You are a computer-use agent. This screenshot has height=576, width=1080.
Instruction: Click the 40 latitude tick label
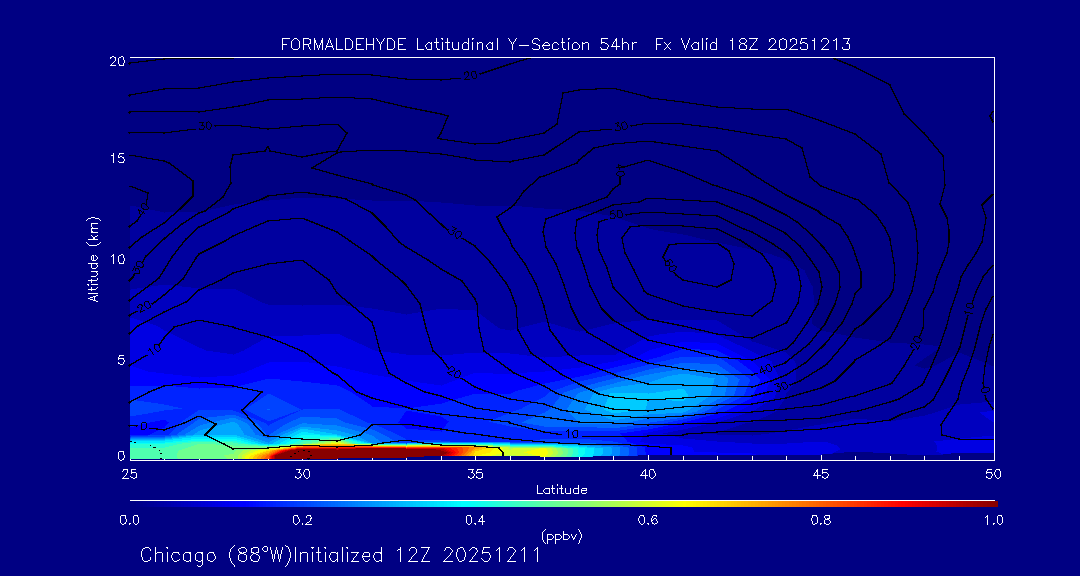(648, 473)
